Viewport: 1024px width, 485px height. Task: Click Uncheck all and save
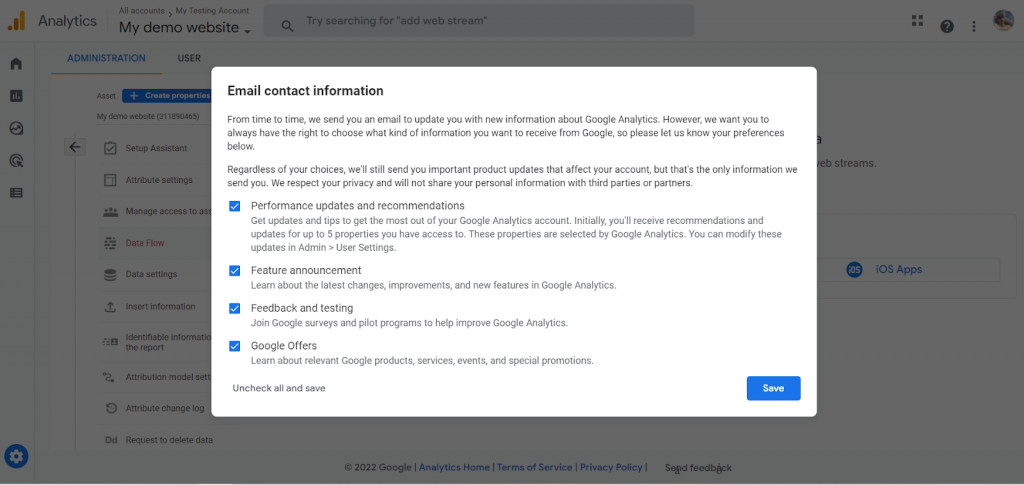tap(279, 388)
